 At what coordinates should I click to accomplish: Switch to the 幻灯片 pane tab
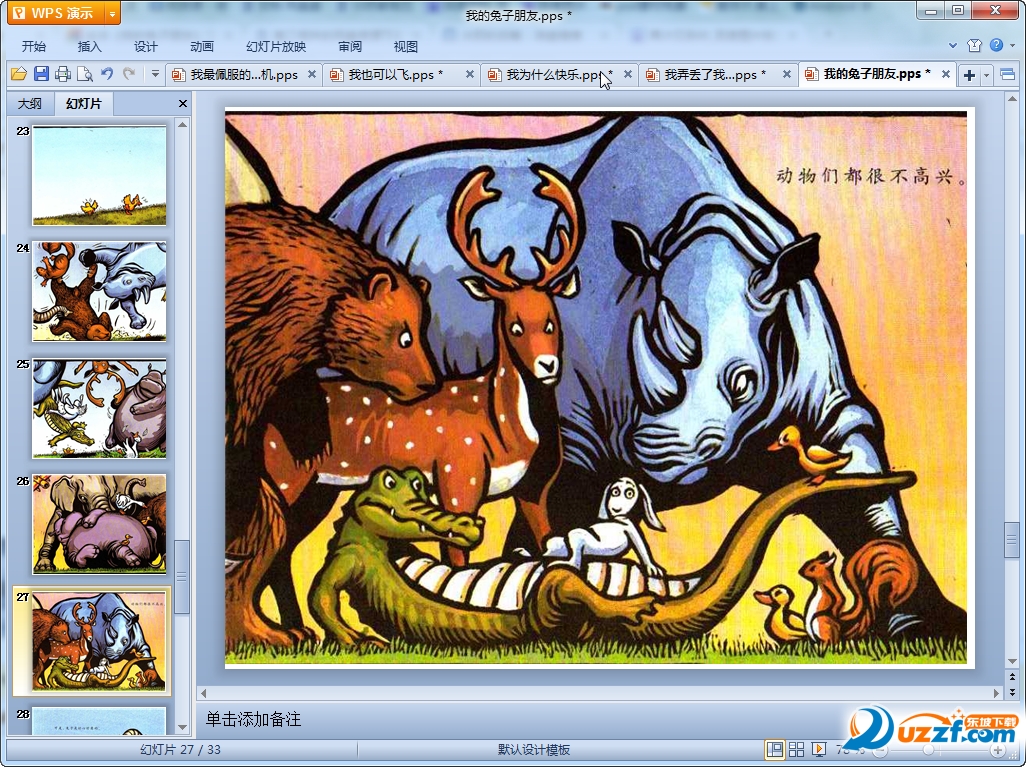click(x=84, y=103)
